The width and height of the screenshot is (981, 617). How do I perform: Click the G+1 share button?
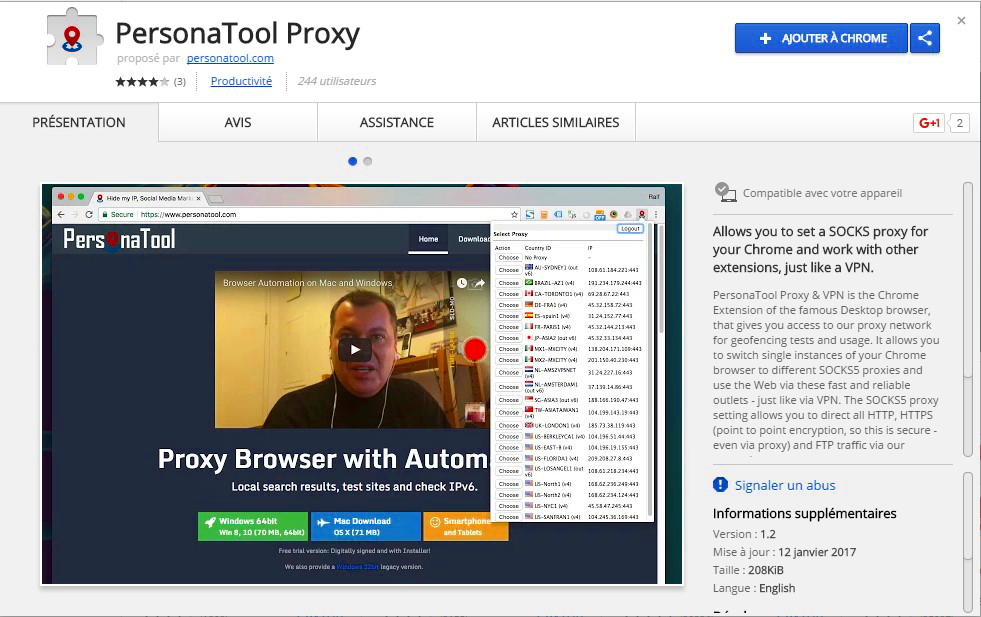[928, 122]
